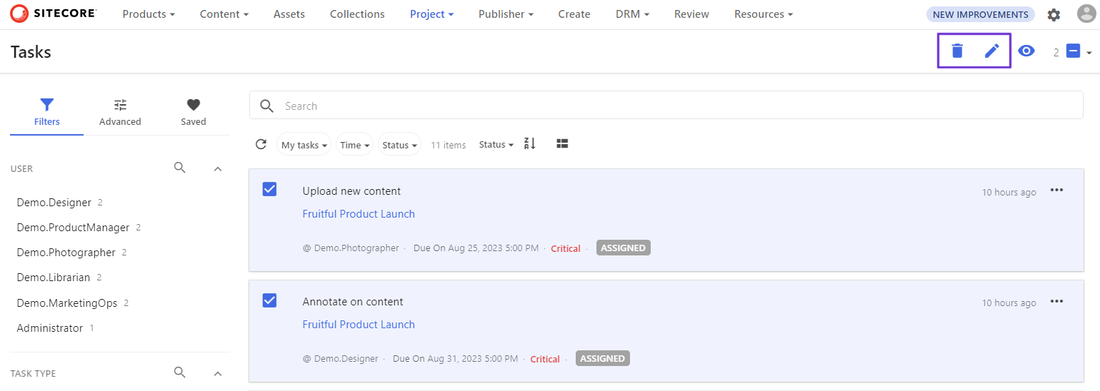Filter by user Demo.ProductManager
This screenshot has width=1100, height=391.
[x=73, y=227]
